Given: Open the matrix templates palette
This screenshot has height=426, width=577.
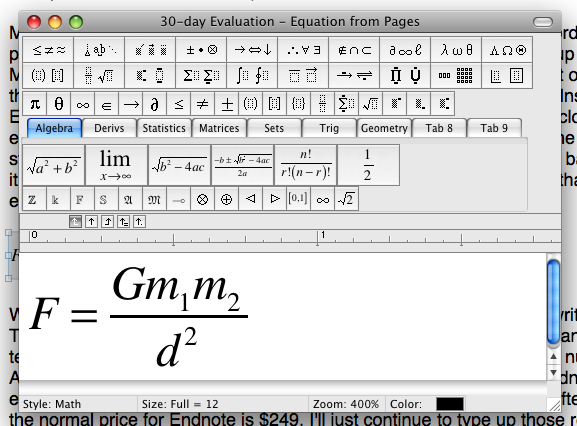Looking at the screenshot, I should [x=456, y=75].
